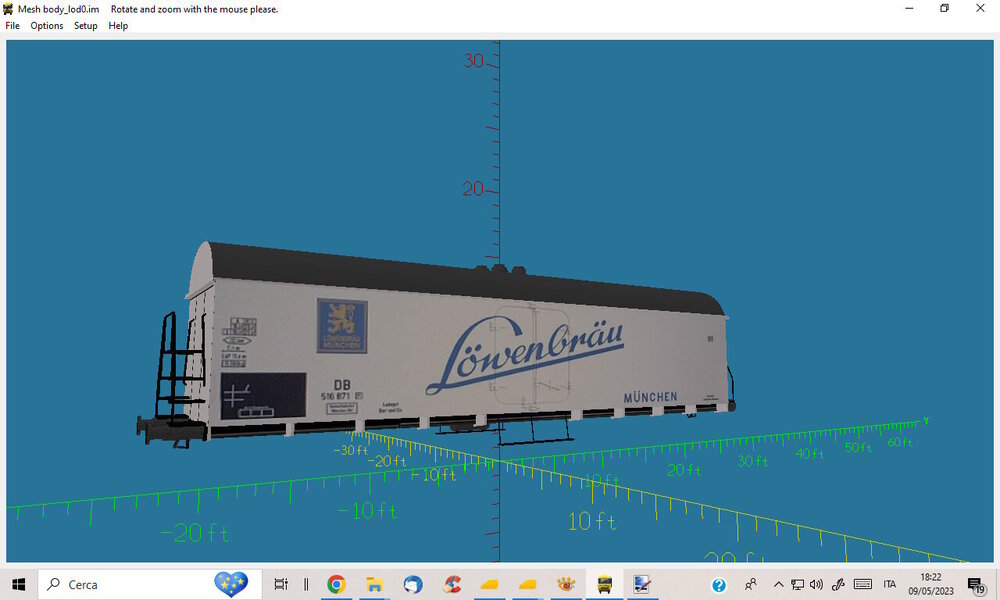Open the touch keyboard from the tray
Screen dimensions: 1000x600
(x=863, y=584)
